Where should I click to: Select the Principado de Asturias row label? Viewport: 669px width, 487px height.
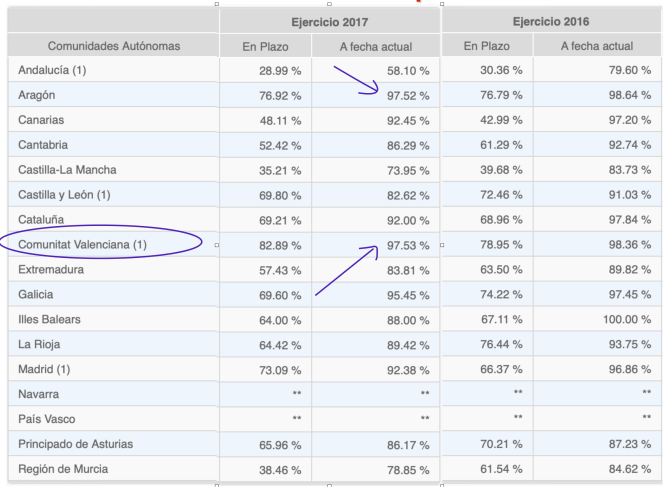(76, 444)
